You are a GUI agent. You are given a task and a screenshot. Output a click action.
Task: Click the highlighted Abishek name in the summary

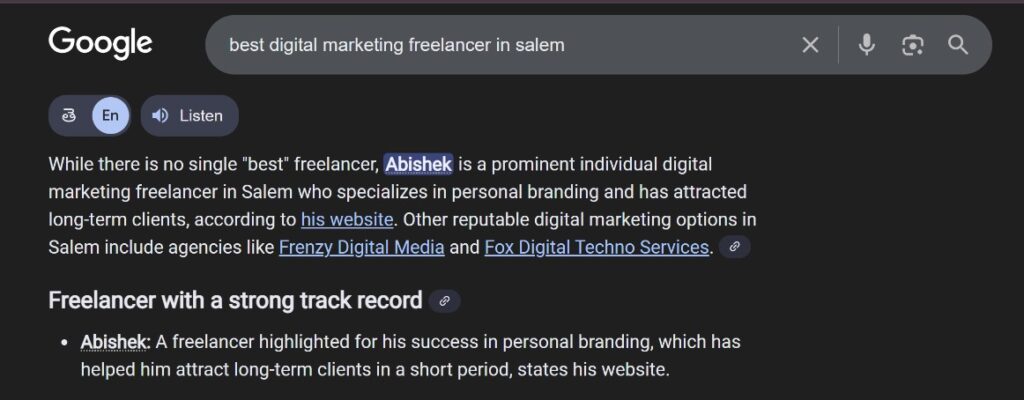[419, 164]
